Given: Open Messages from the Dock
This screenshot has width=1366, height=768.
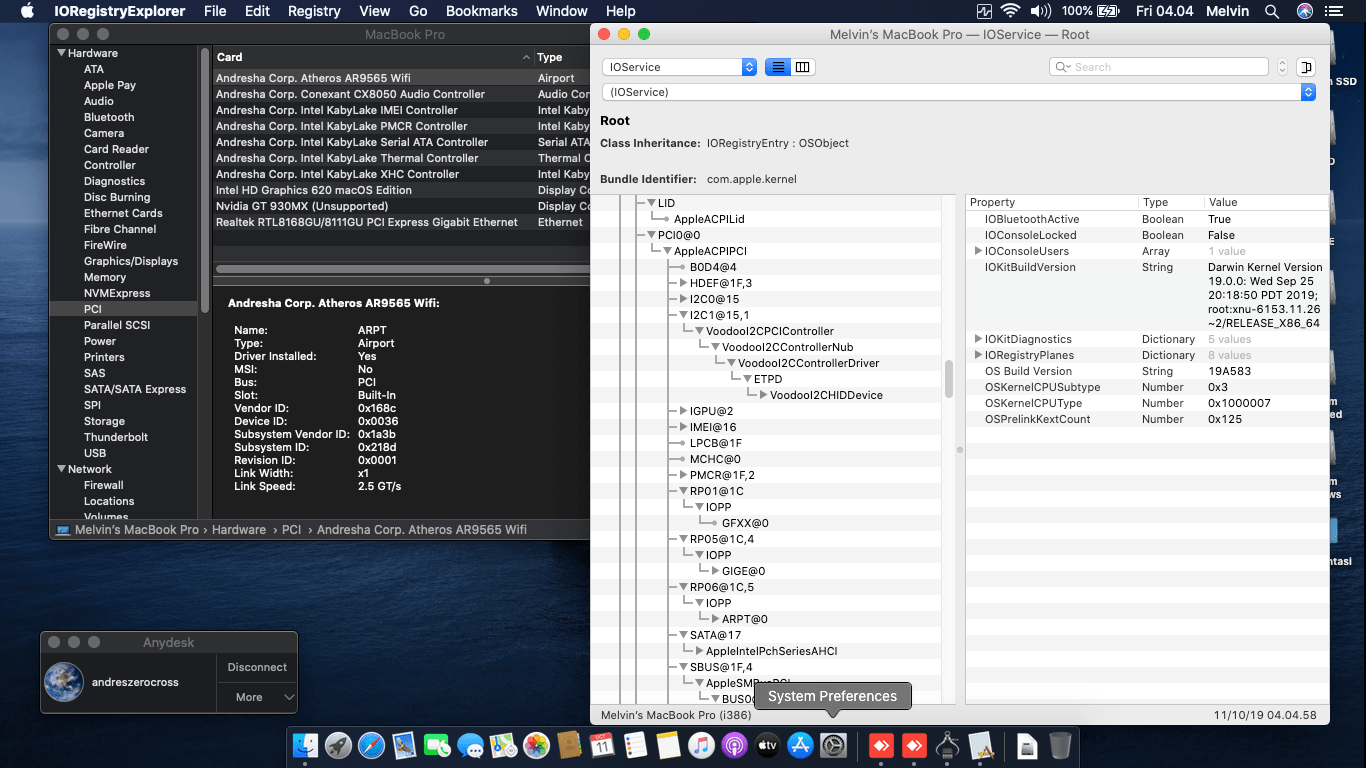Looking at the screenshot, I should [470, 745].
